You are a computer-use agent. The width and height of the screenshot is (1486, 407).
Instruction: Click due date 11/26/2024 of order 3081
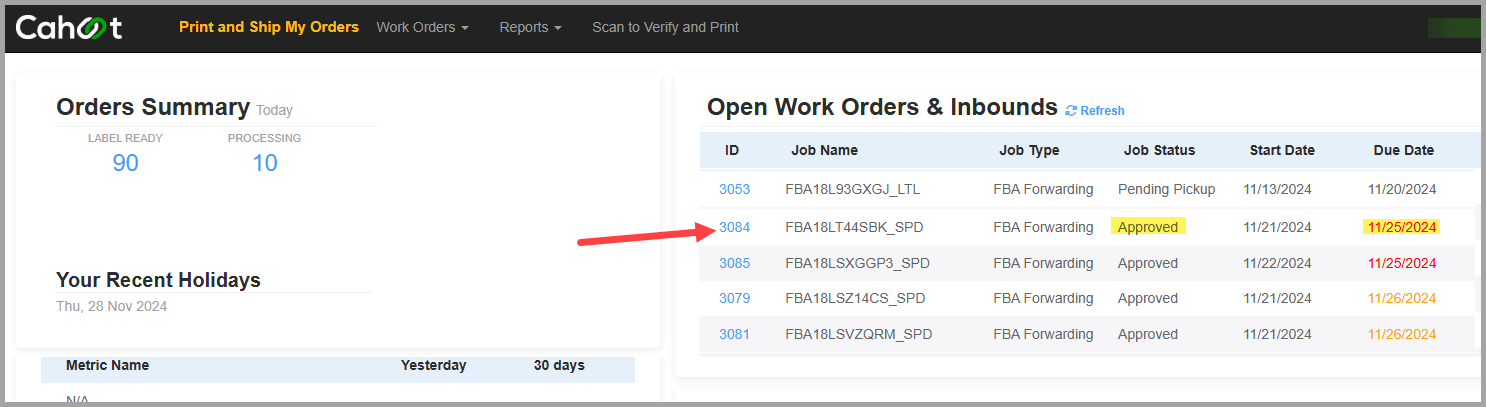tap(1401, 334)
